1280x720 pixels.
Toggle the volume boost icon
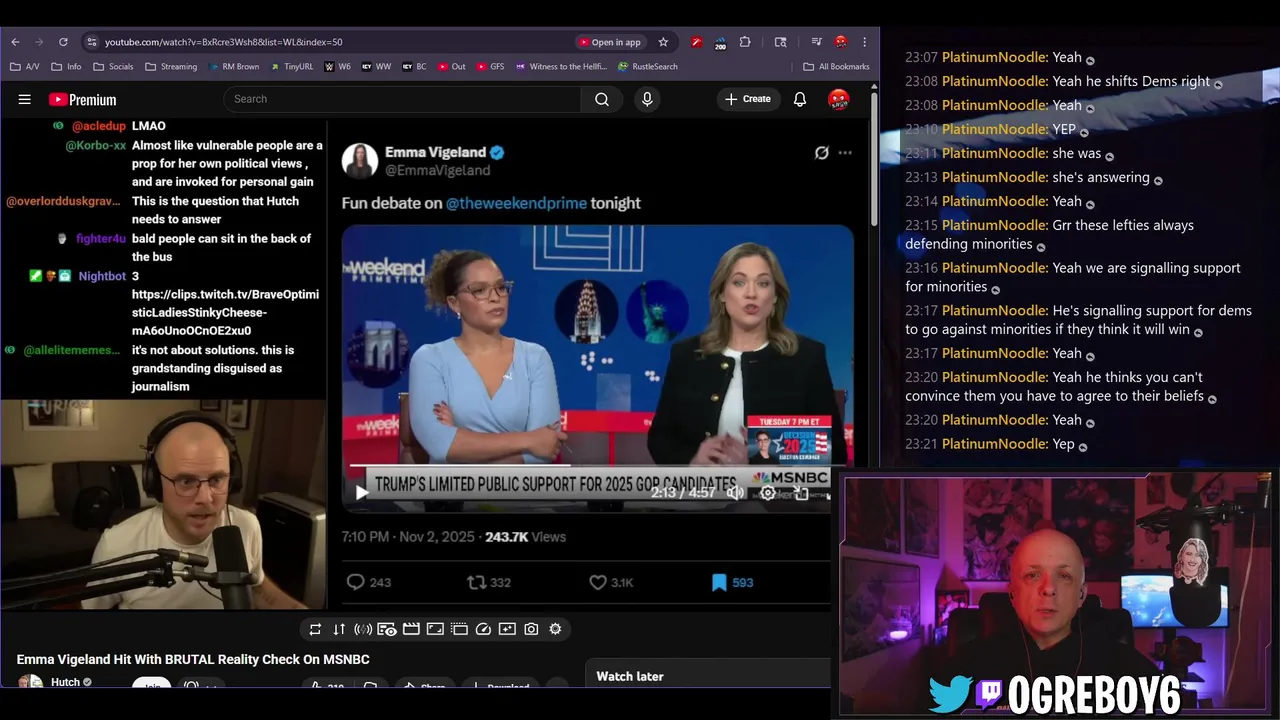pyautogui.click(x=363, y=629)
